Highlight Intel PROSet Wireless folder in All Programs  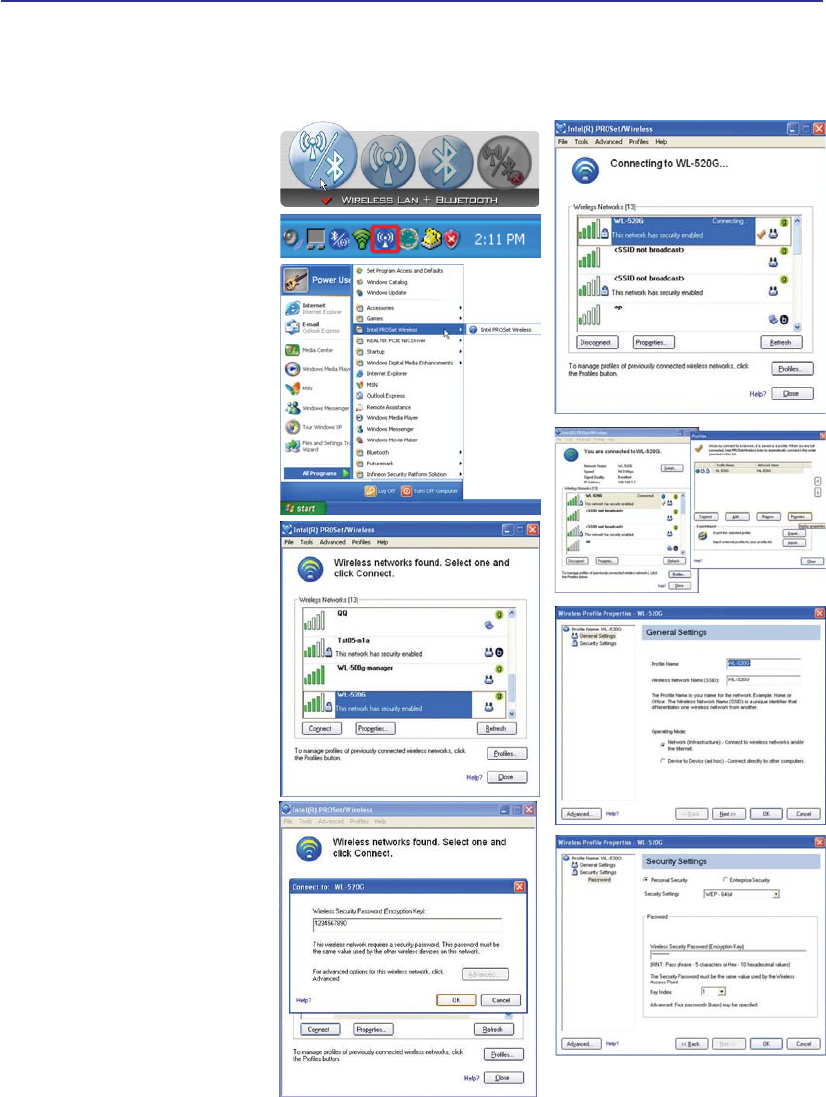pos(408,330)
